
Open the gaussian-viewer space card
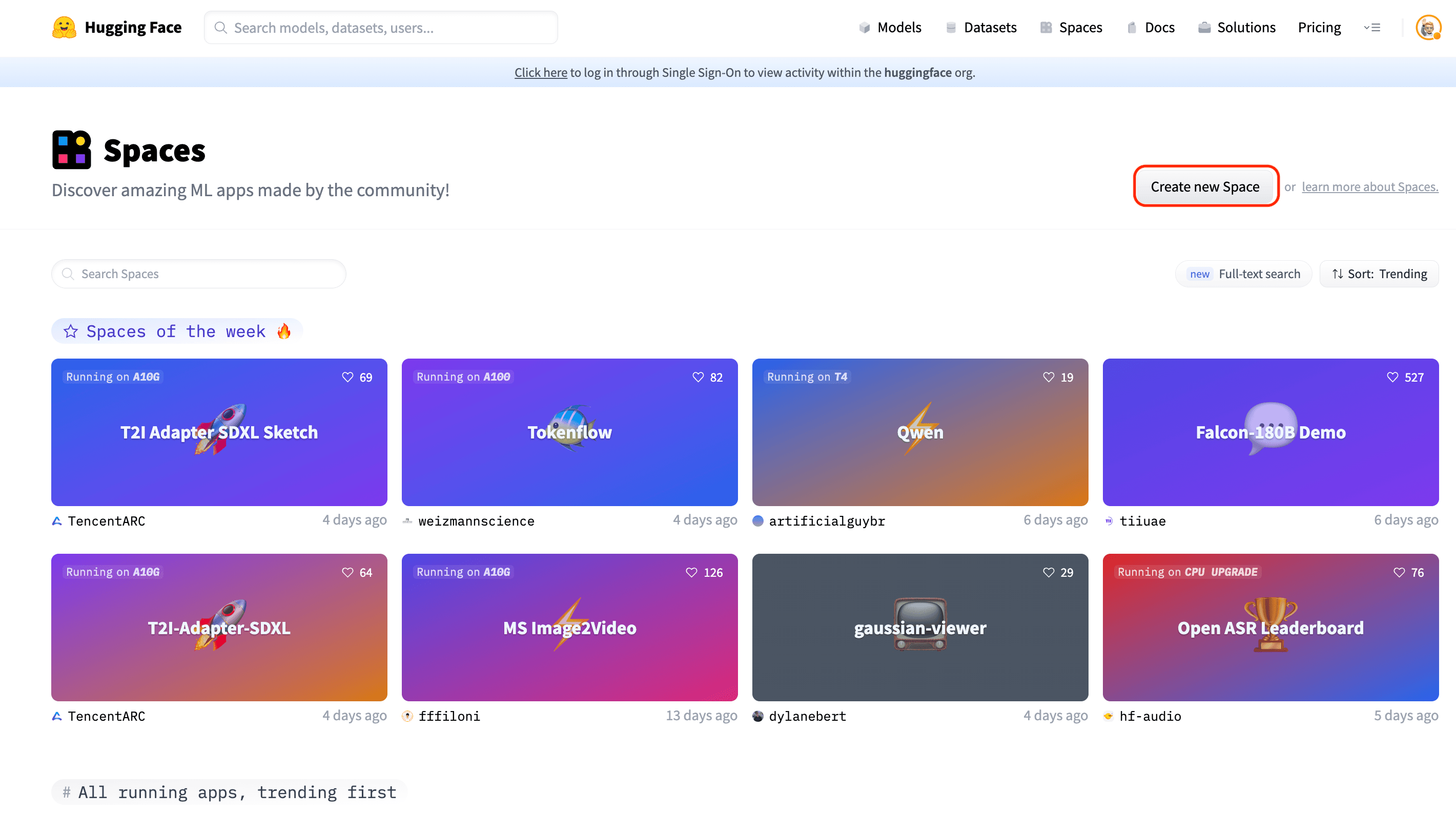click(x=920, y=628)
